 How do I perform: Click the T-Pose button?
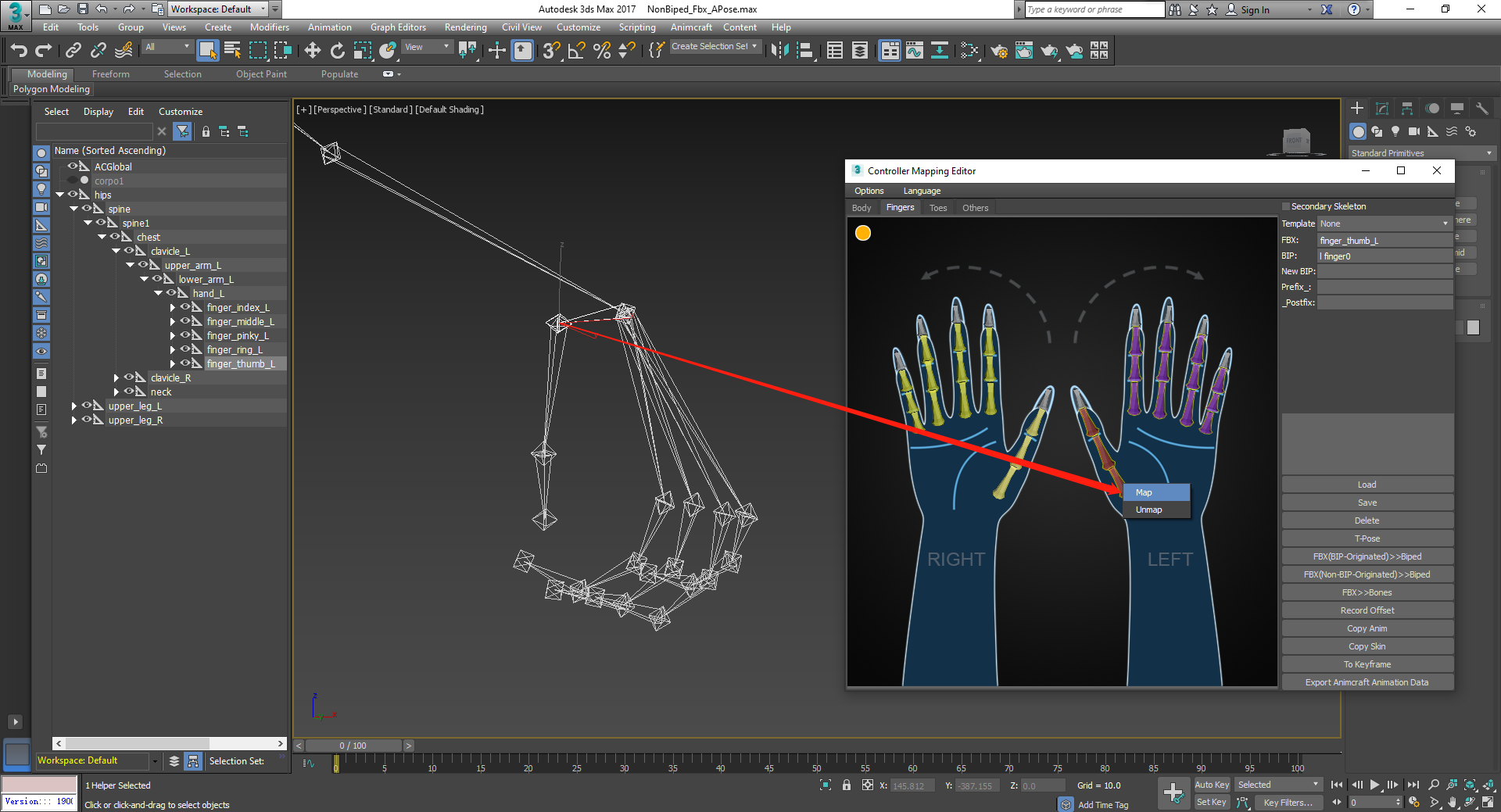pyautogui.click(x=1367, y=538)
